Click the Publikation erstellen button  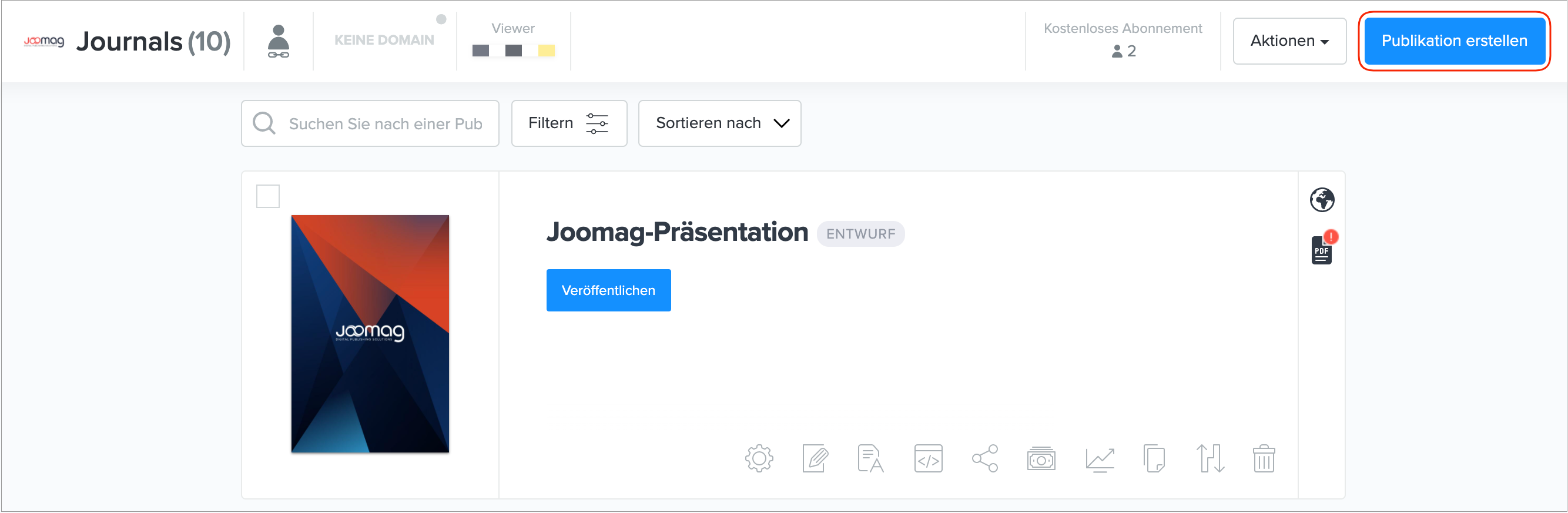(x=1453, y=41)
